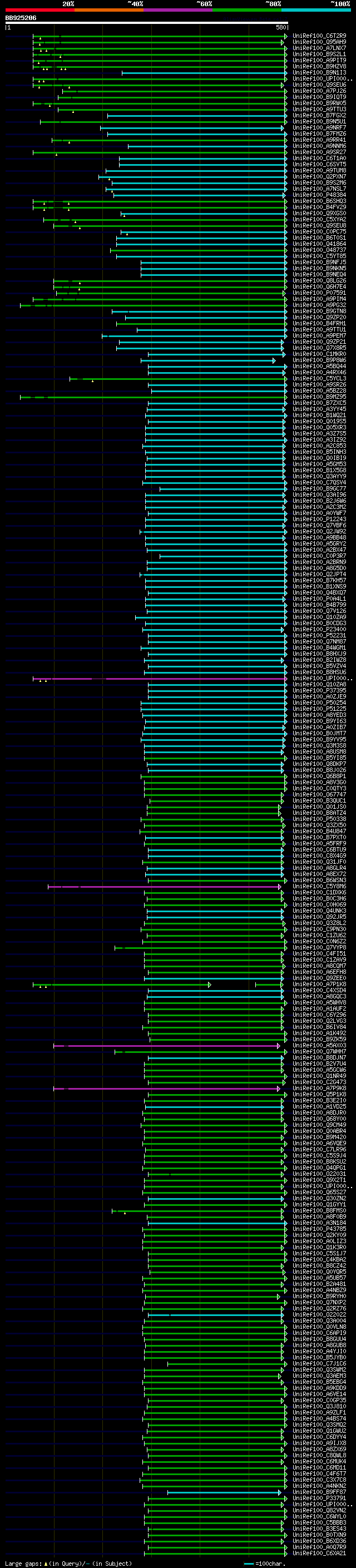Select the UniRef100_C6T1A0 label

pyautogui.click(x=319, y=159)
